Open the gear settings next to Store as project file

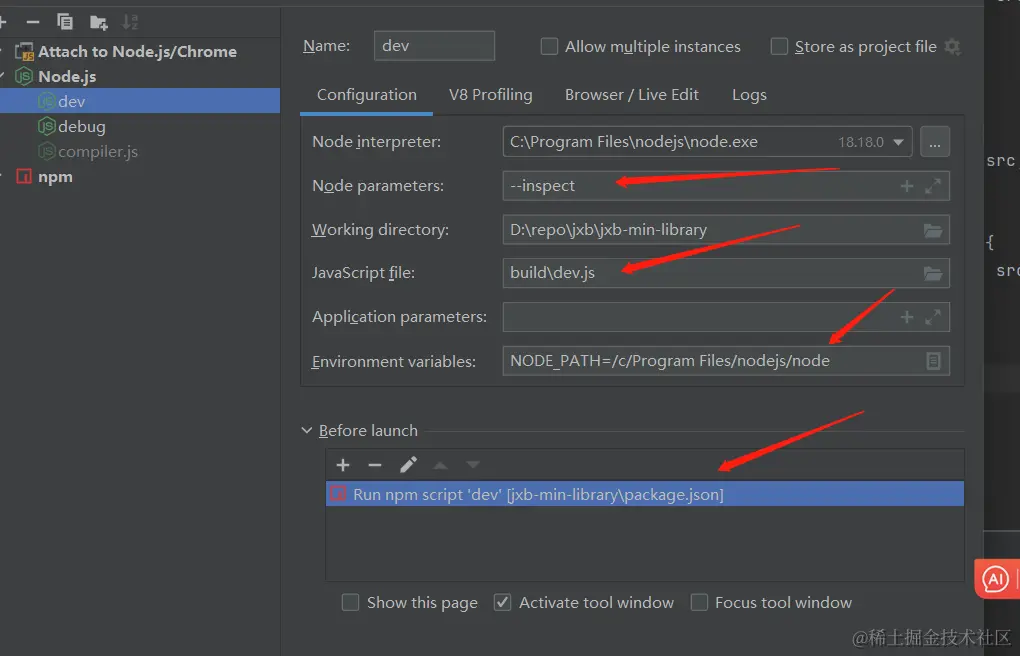[x=952, y=46]
